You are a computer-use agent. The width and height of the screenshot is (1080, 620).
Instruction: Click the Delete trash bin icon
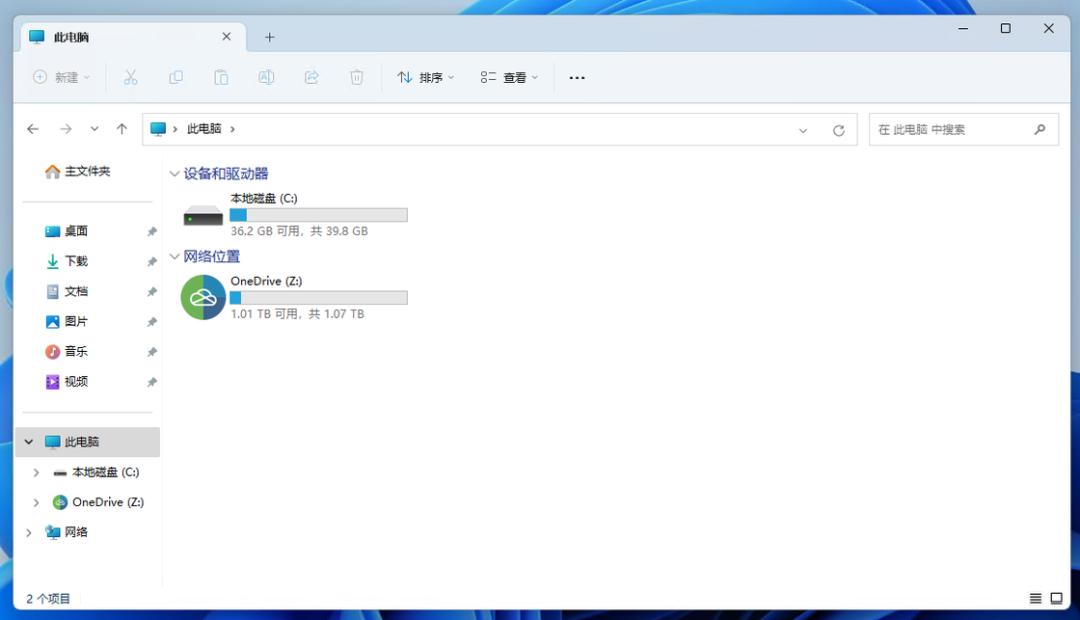pyautogui.click(x=356, y=77)
